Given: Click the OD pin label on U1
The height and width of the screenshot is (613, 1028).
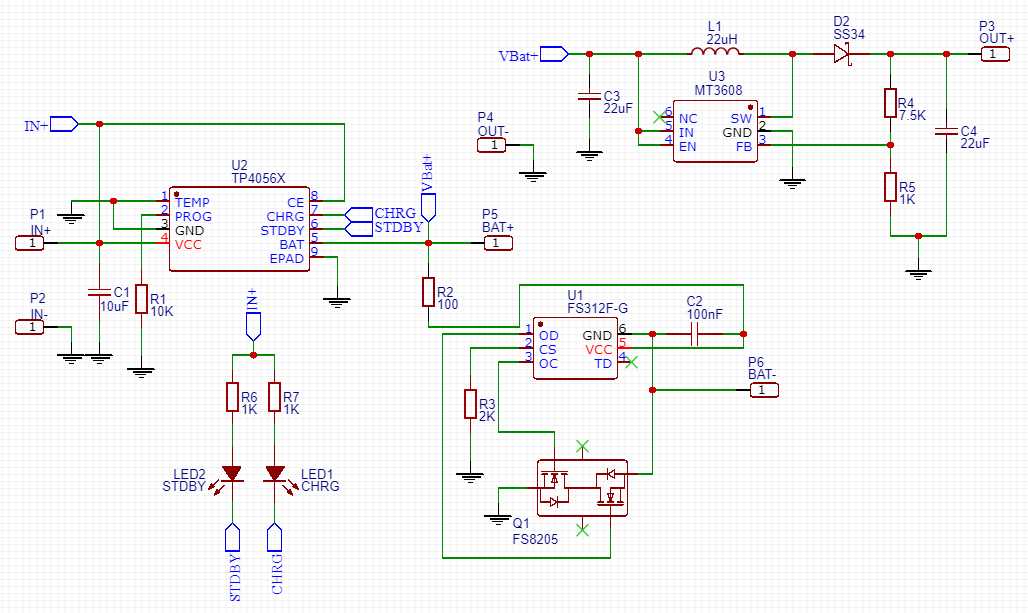Looking at the screenshot, I should tap(549, 336).
